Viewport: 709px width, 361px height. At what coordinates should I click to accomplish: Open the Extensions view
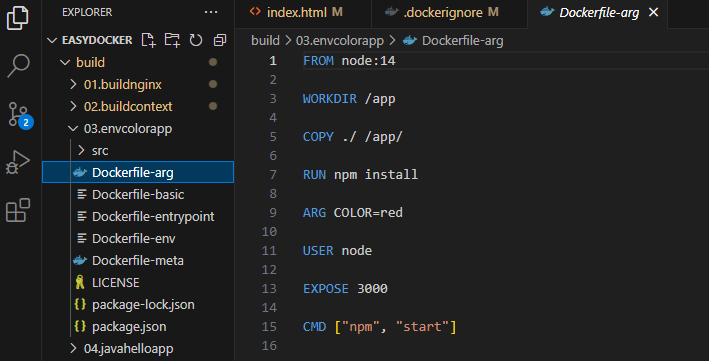tap(18, 210)
